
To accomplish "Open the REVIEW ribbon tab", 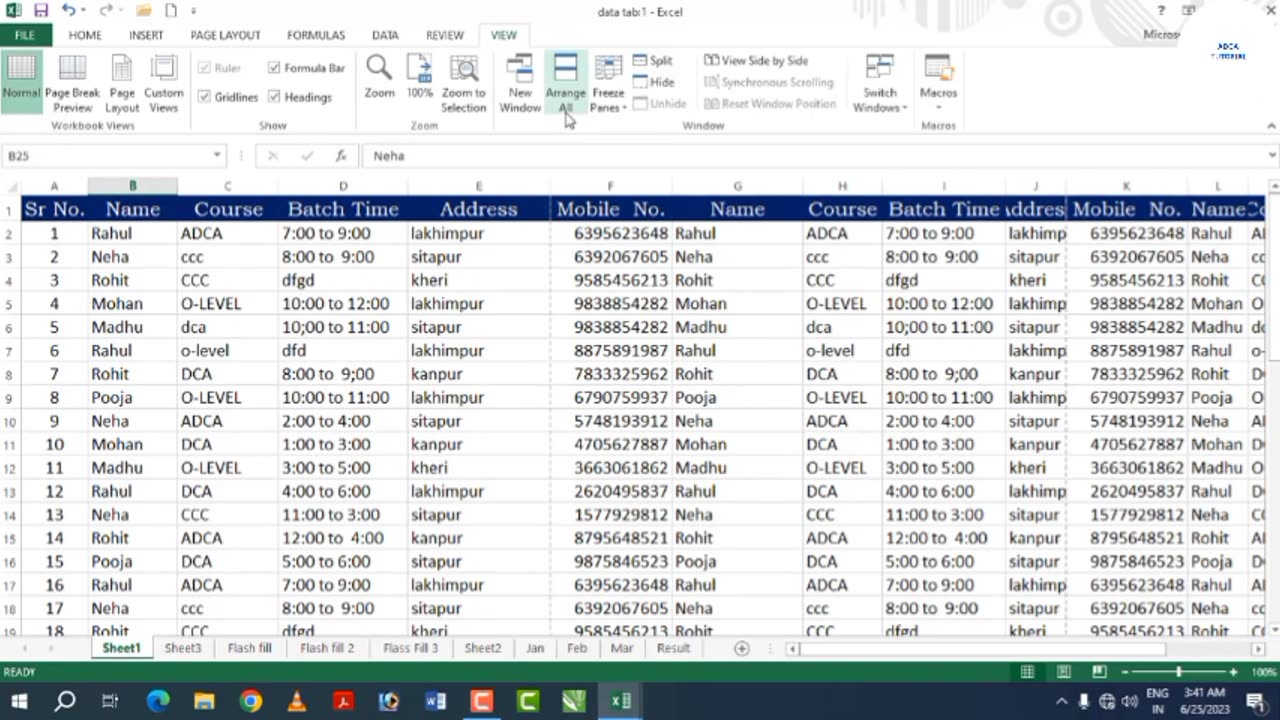I will [445, 35].
